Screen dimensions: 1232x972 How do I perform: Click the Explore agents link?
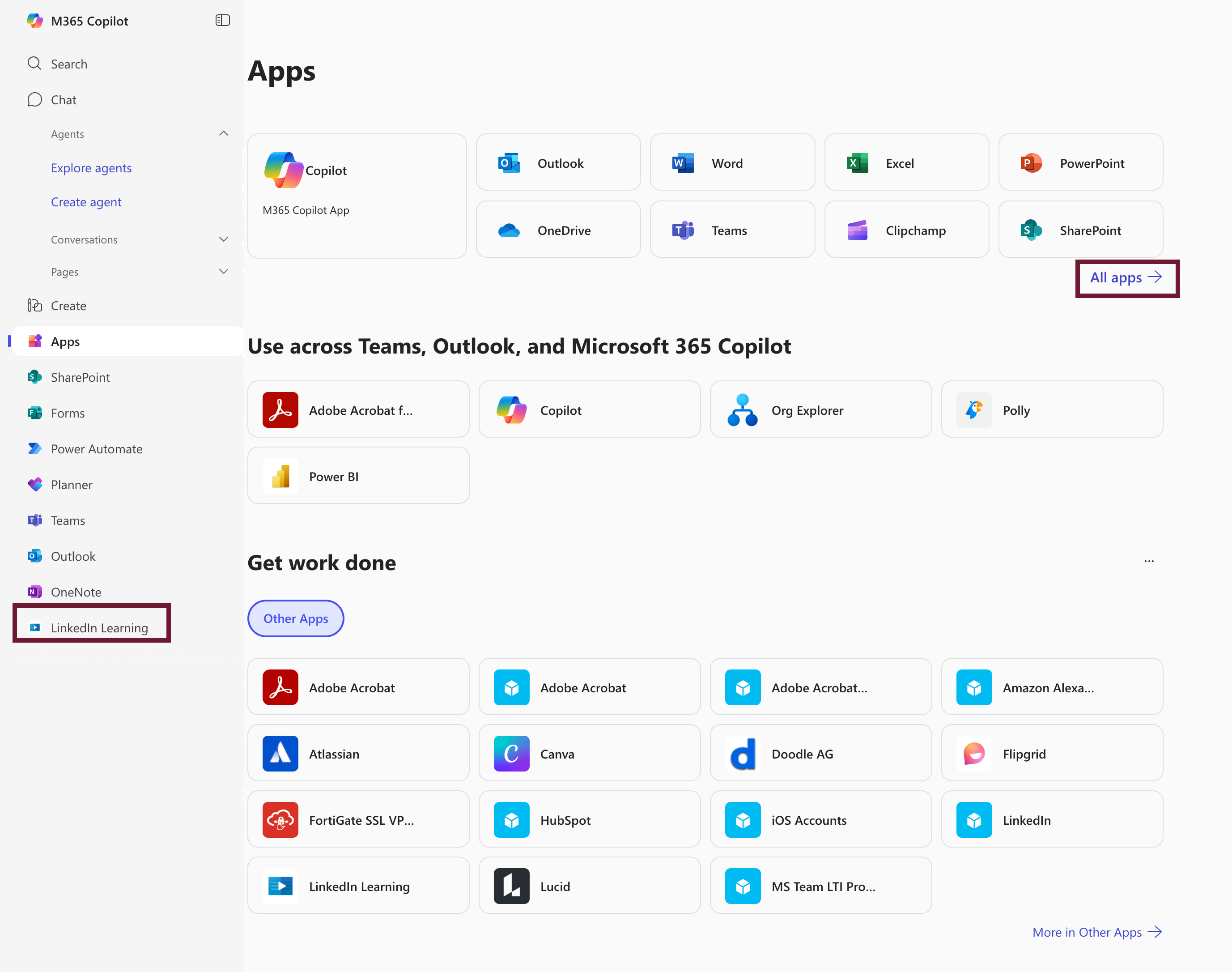91,168
